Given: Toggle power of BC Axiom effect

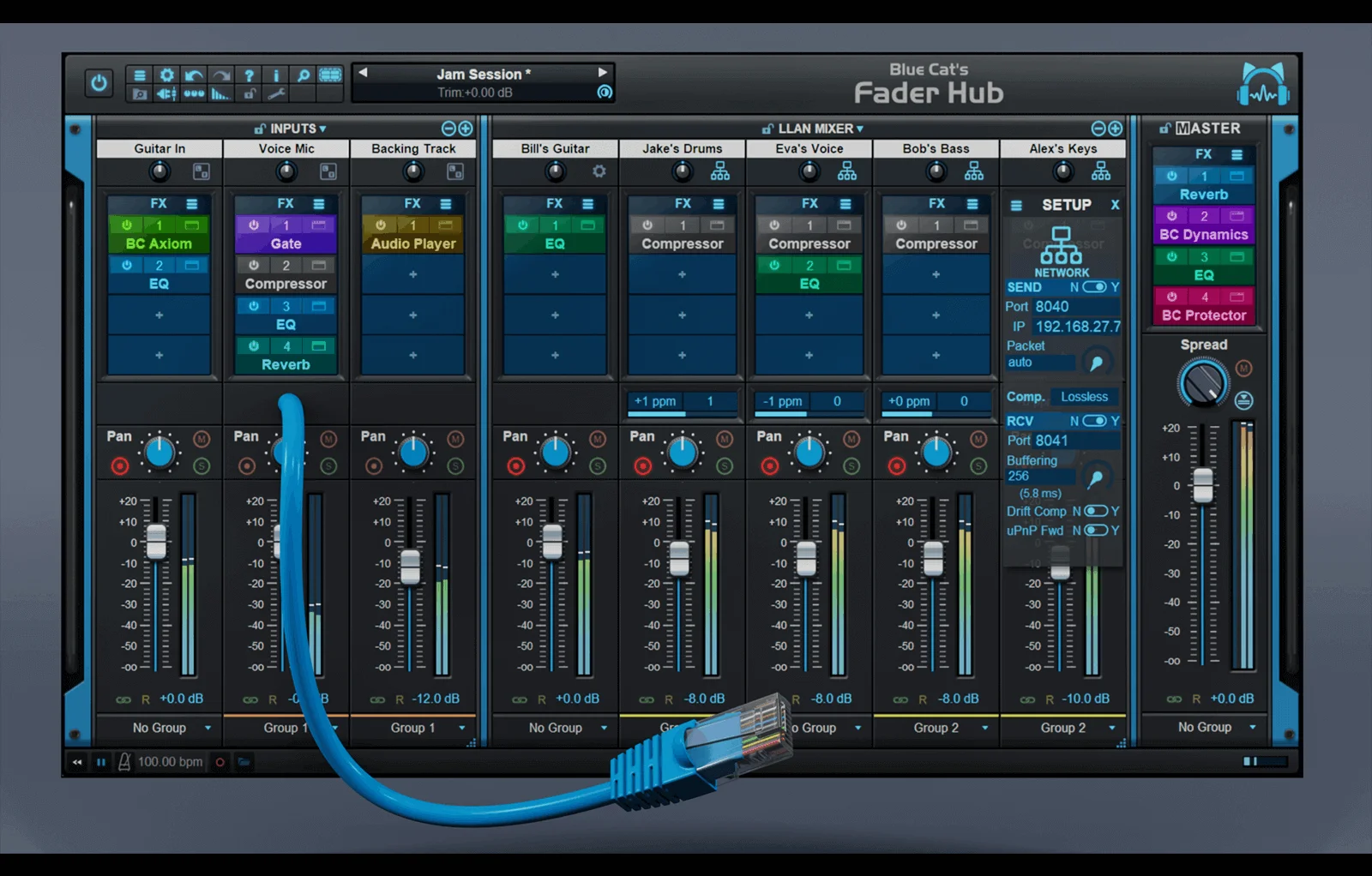Looking at the screenshot, I should [127, 225].
